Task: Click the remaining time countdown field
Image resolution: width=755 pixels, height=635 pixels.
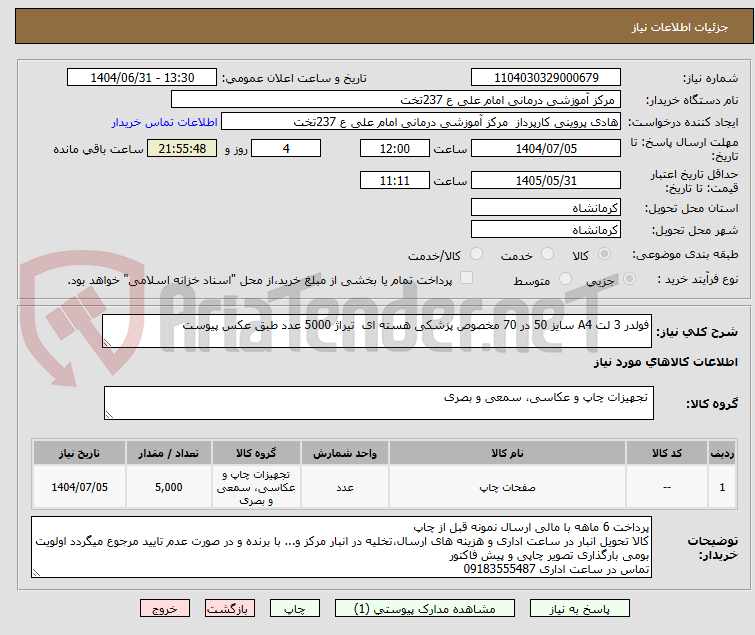Action: pos(182,149)
